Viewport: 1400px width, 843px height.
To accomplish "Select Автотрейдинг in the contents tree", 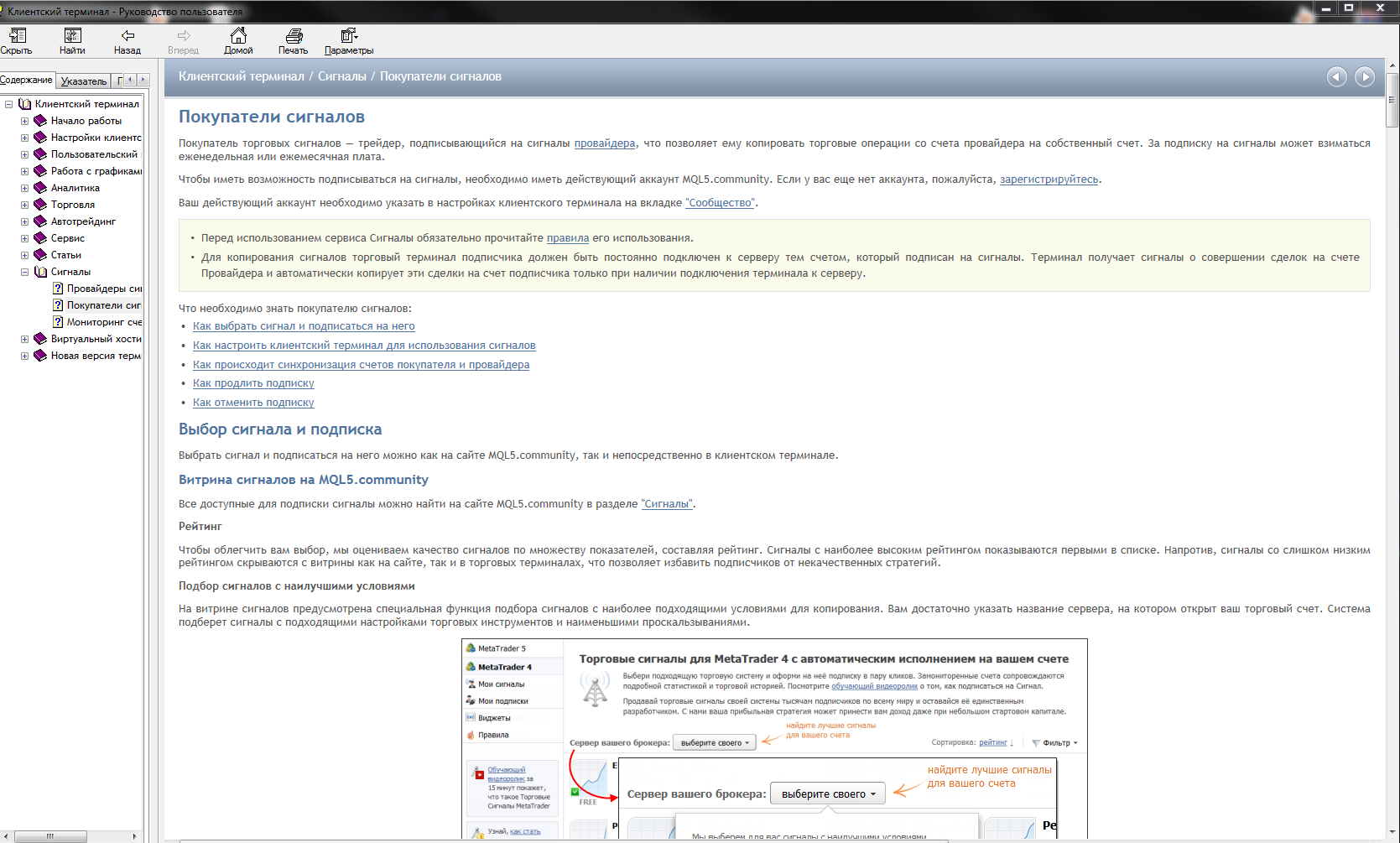I will (83, 221).
